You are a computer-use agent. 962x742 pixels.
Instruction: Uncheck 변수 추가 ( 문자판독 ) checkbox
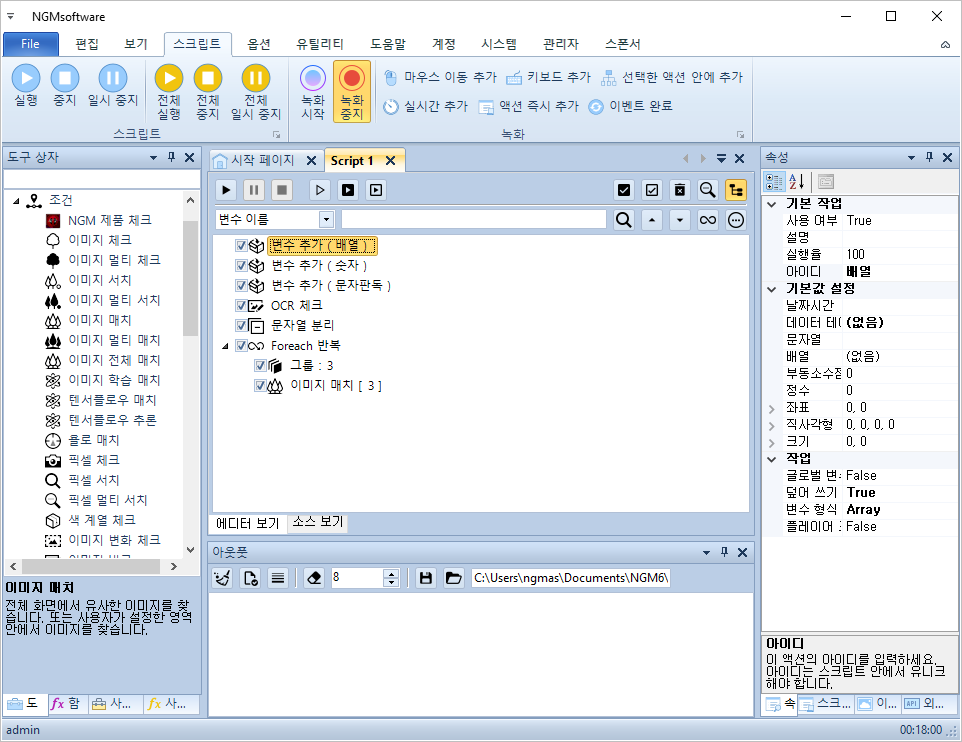pos(241,285)
